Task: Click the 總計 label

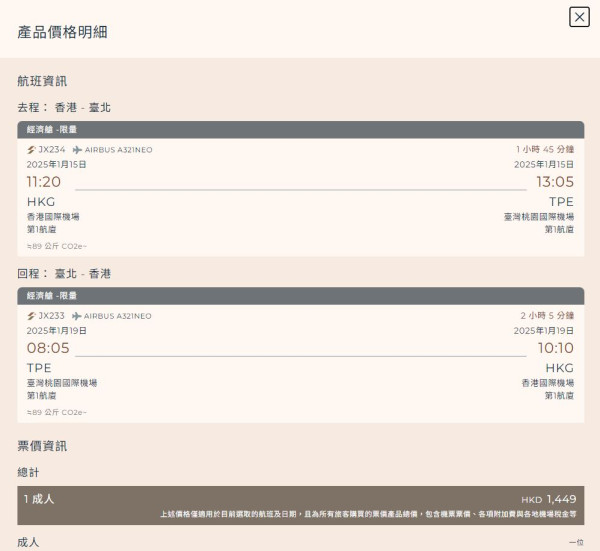Action: point(28,473)
